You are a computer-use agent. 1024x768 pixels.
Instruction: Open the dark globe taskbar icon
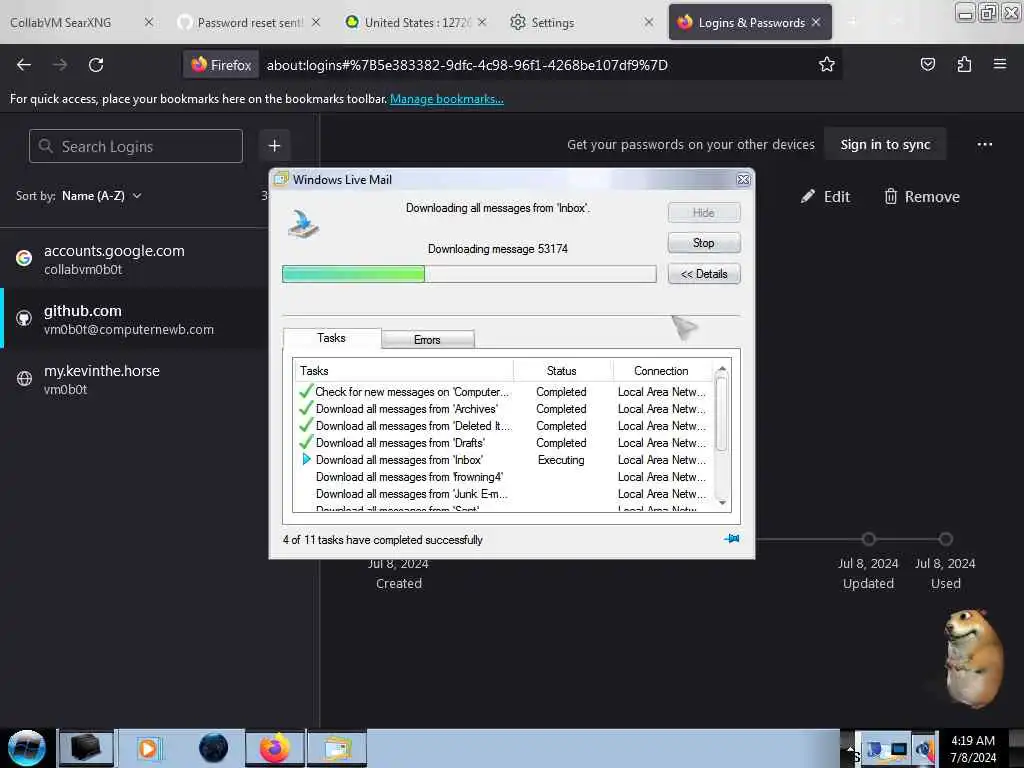[x=214, y=748]
